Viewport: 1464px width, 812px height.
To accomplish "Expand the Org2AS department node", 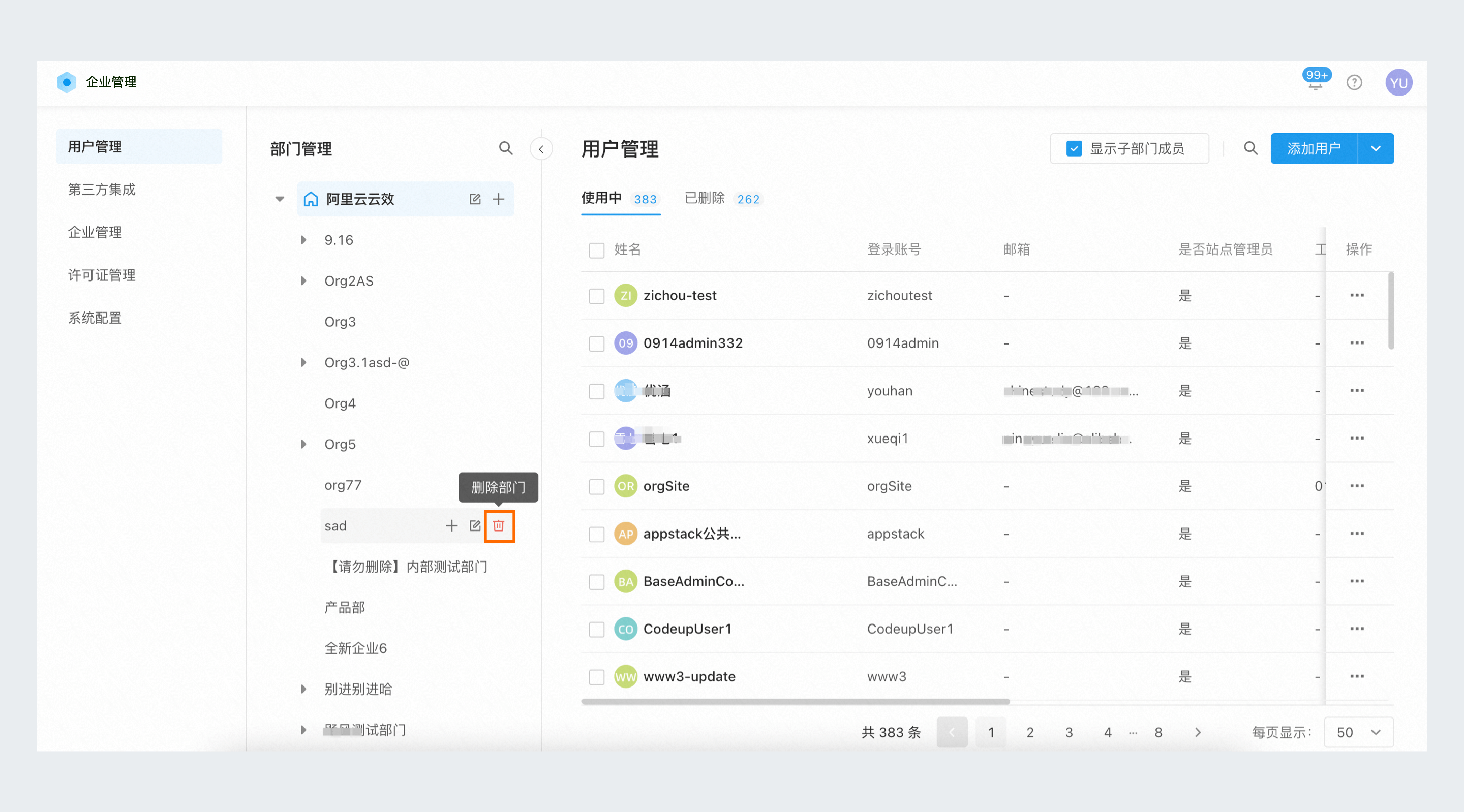I will click(303, 281).
